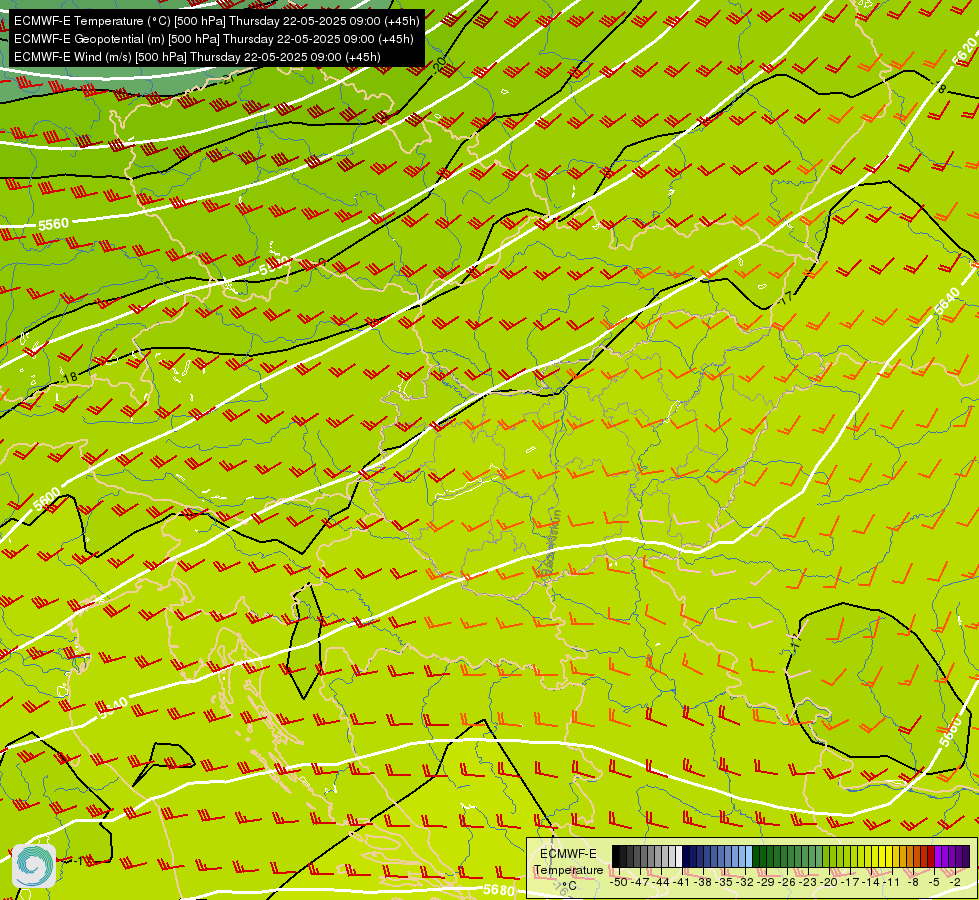The width and height of the screenshot is (979, 900).
Task: Click the -18 isotherm label near the left edge
Action: 69,377
